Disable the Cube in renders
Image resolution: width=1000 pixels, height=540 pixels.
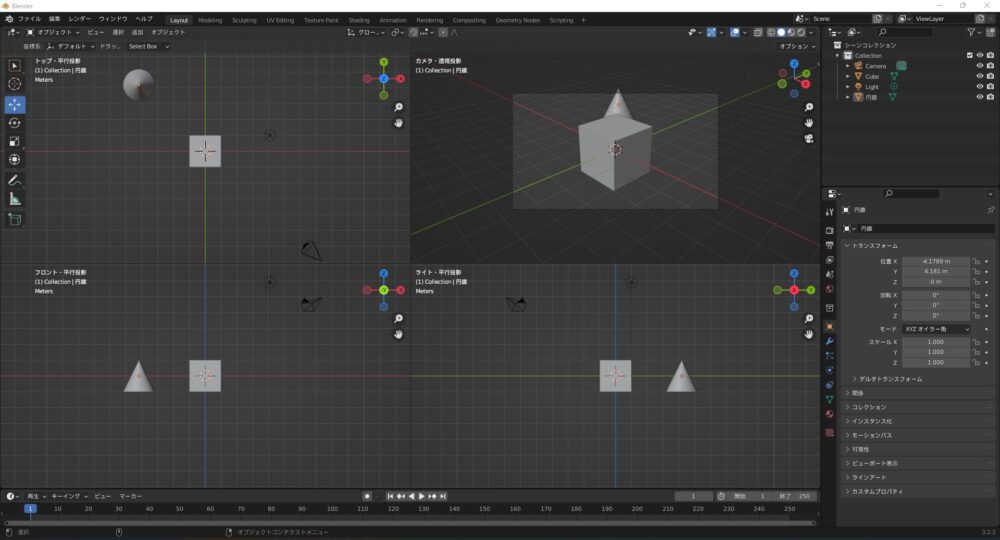(x=990, y=76)
